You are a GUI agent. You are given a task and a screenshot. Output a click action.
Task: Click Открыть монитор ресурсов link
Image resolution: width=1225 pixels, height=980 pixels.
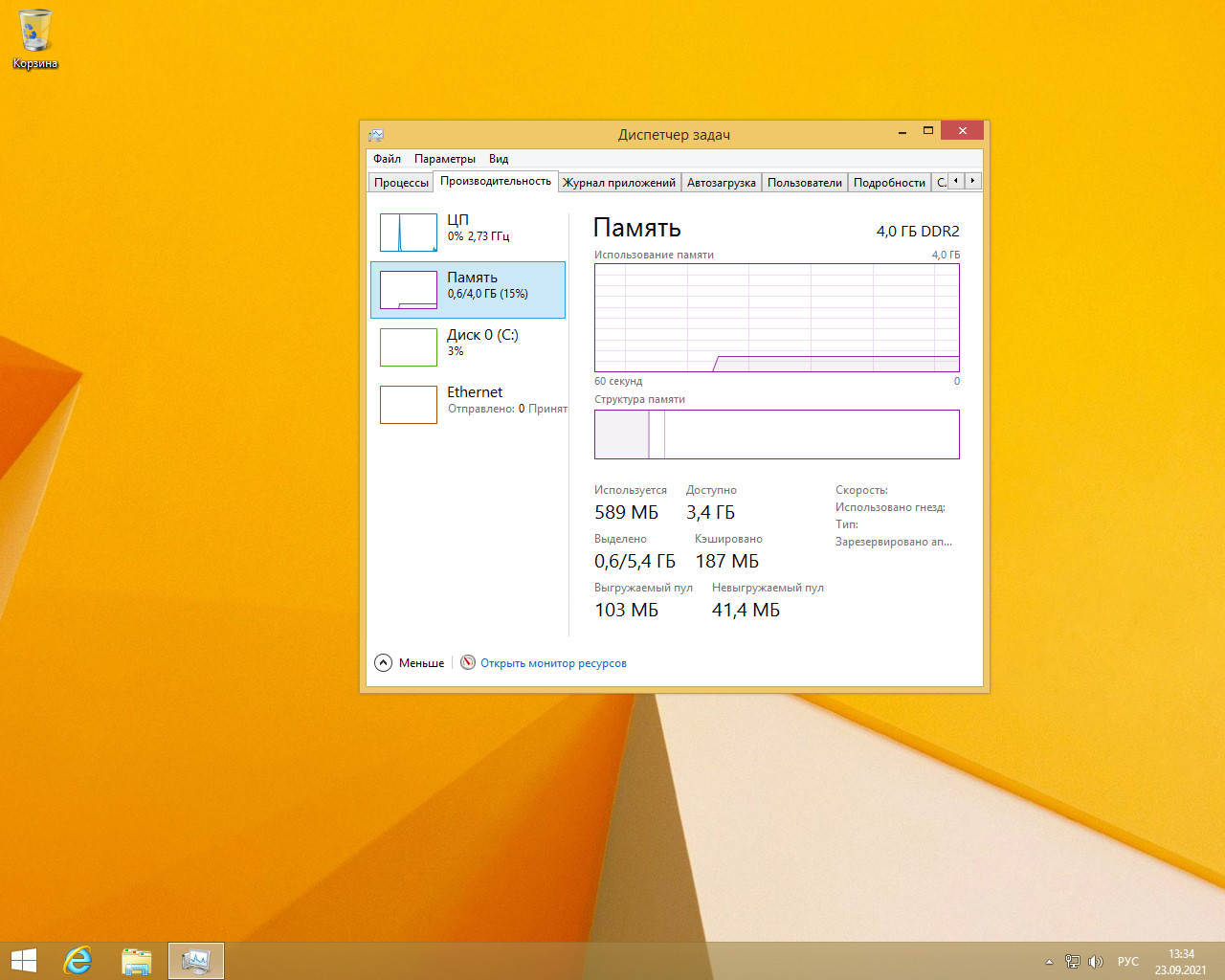[x=553, y=663]
